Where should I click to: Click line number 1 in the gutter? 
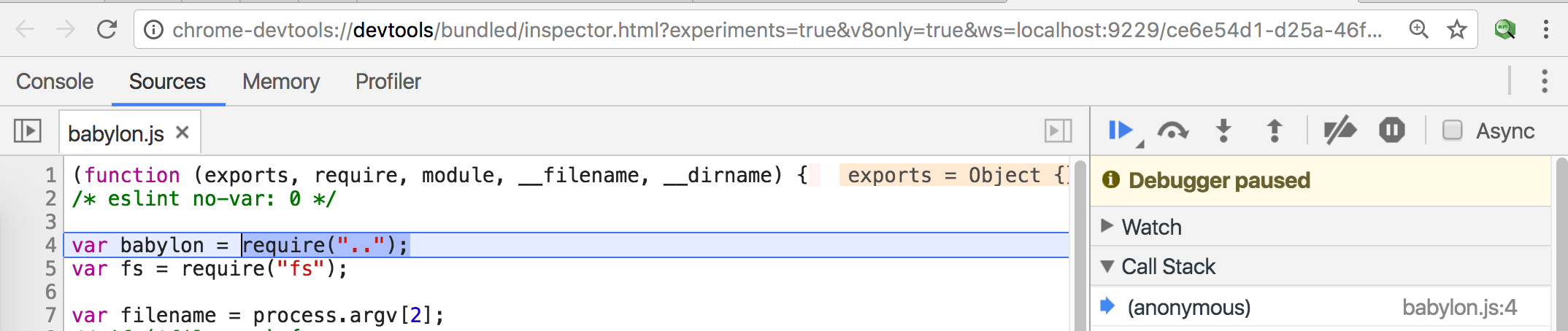[x=50, y=175]
